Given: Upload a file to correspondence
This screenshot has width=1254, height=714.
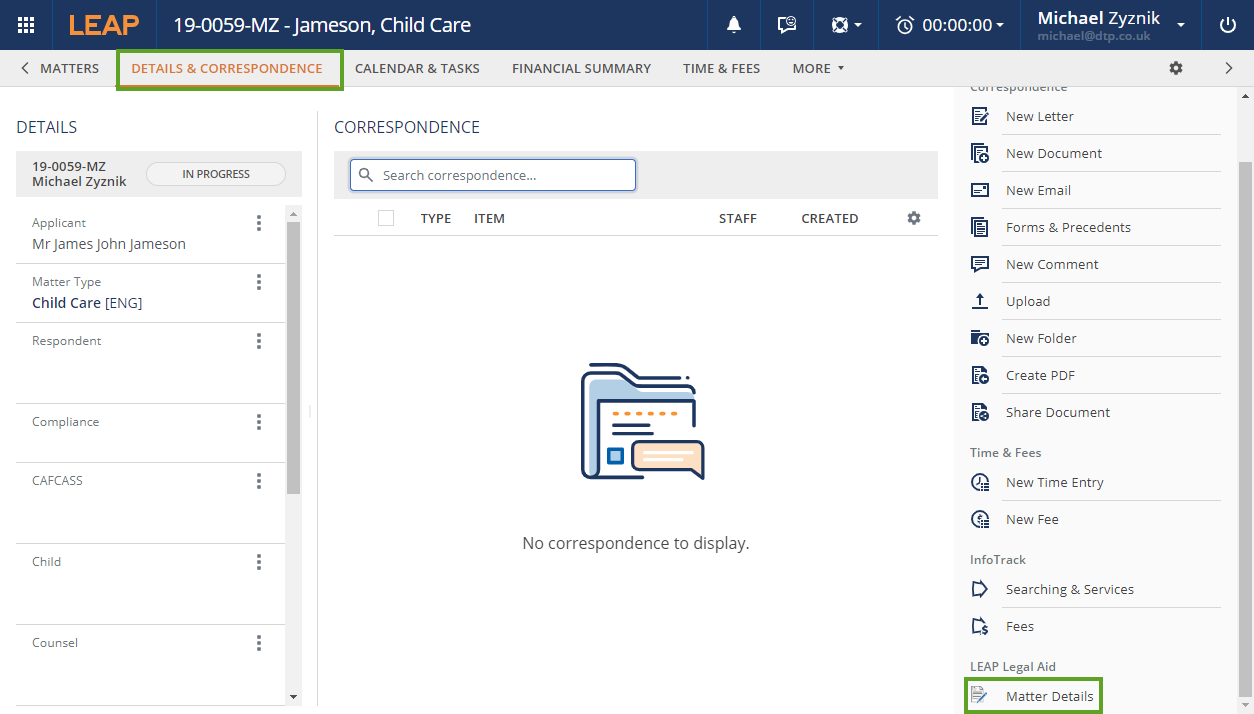Looking at the screenshot, I should (x=1028, y=301).
